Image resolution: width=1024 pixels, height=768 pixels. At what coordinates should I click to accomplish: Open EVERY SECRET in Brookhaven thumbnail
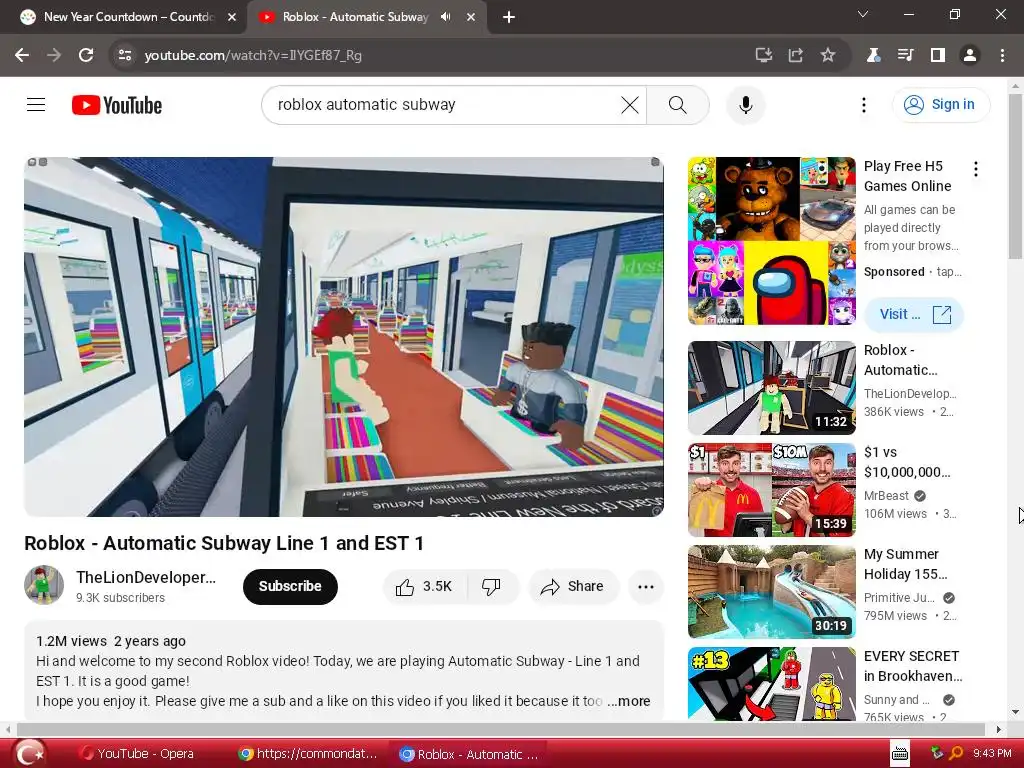click(x=771, y=684)
